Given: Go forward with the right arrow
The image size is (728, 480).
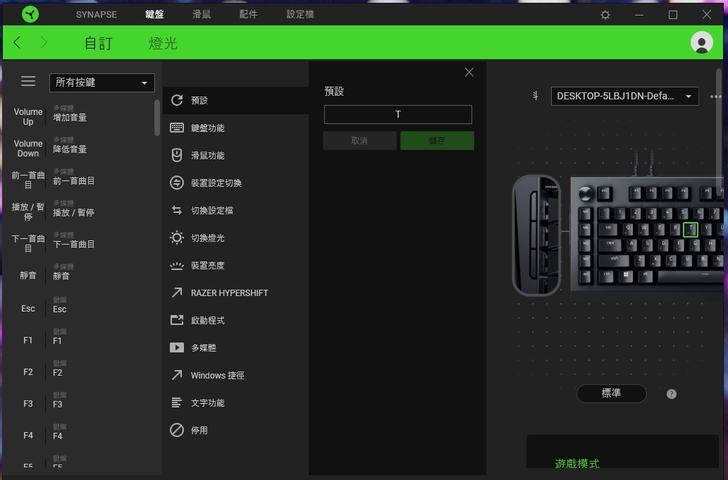Looking at the screenshot, I should click(x=44, y=43).
